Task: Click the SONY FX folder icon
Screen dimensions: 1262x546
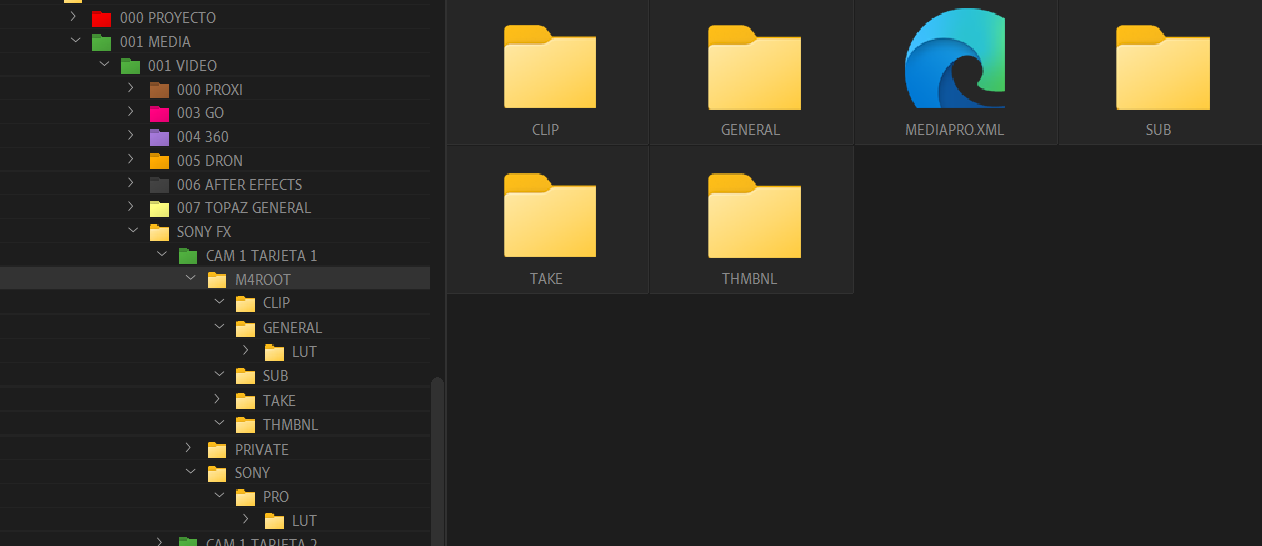Action: pos(159,232)
